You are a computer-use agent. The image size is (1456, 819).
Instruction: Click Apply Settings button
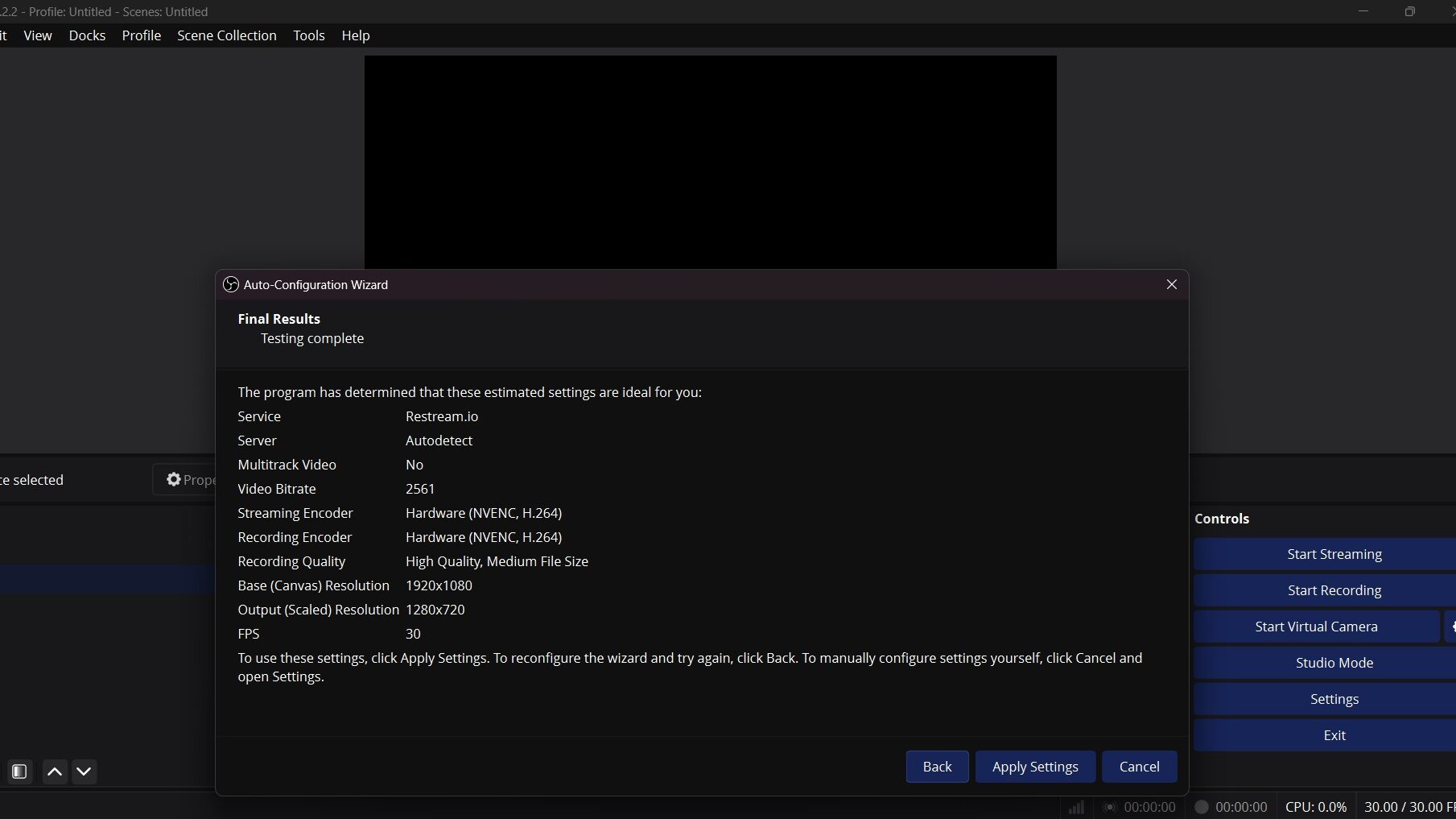(1035, 767)
